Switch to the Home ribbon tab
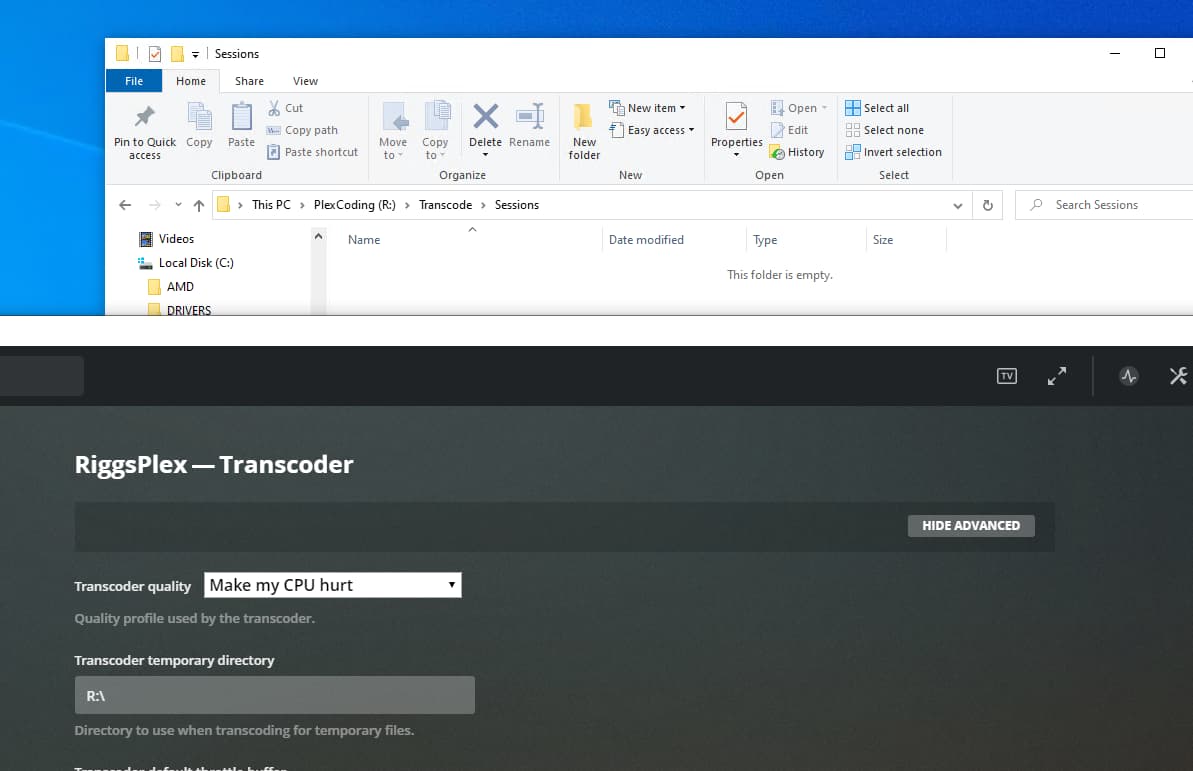The width and height of the screenshot is (1193, 771). pos(191,81)
